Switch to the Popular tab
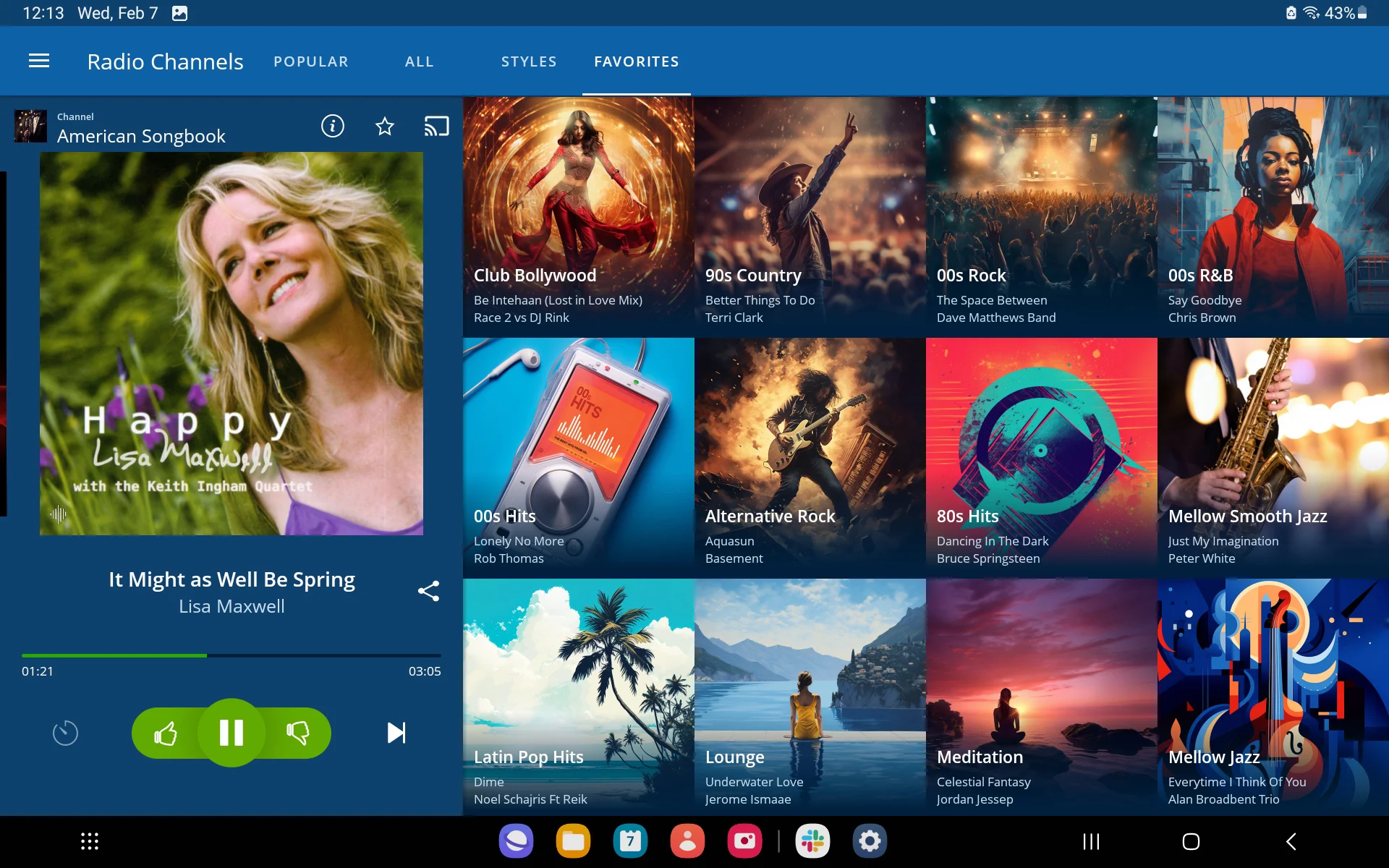Viewport: 1389px width, 868px height. pyautogui.click(x=311, y=61)
